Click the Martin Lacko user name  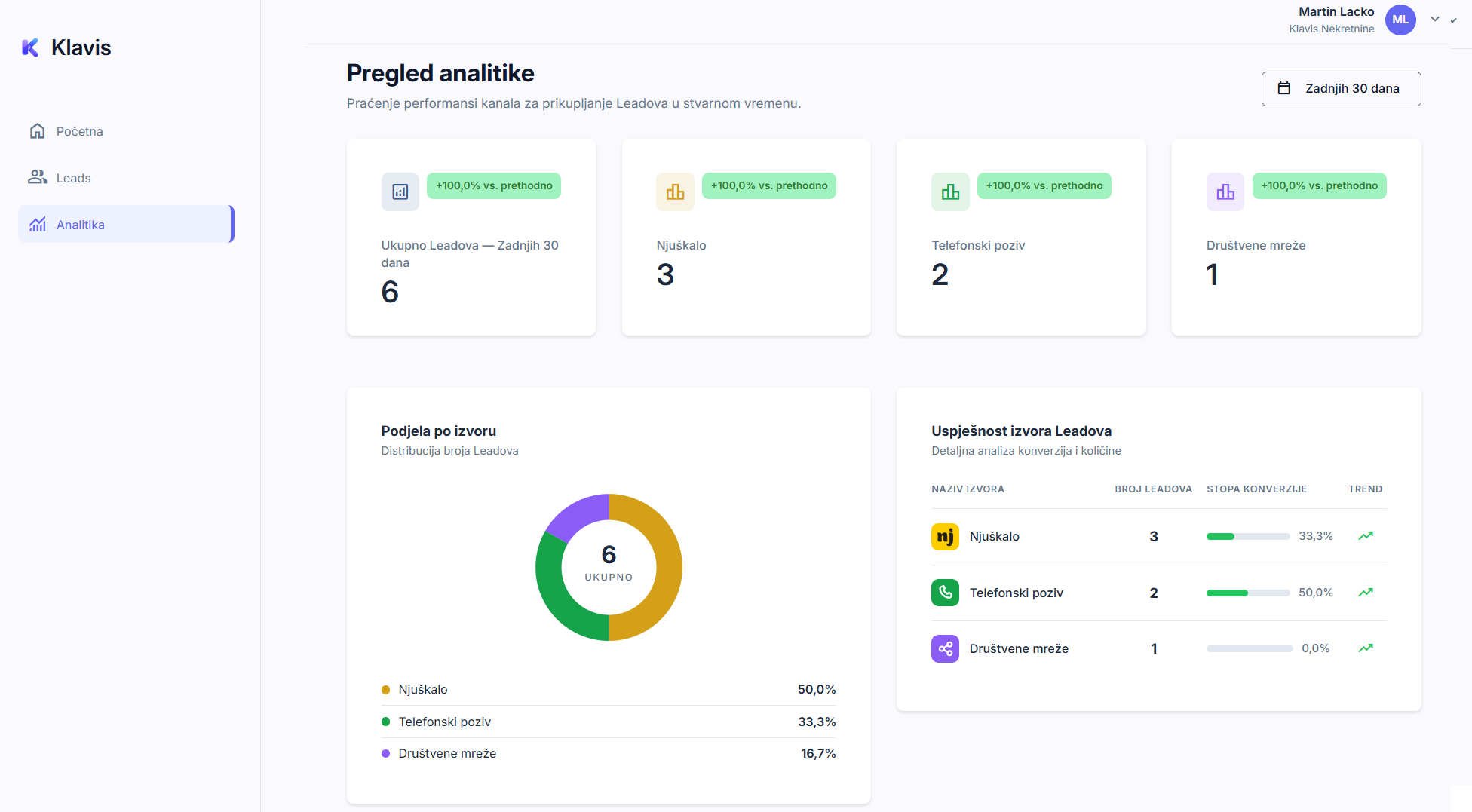[1336, 11]
